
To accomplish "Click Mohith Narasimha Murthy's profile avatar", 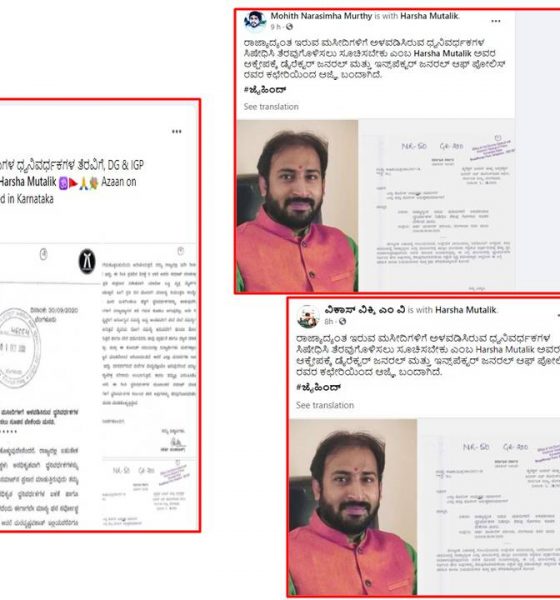I will tap(255, 21).
